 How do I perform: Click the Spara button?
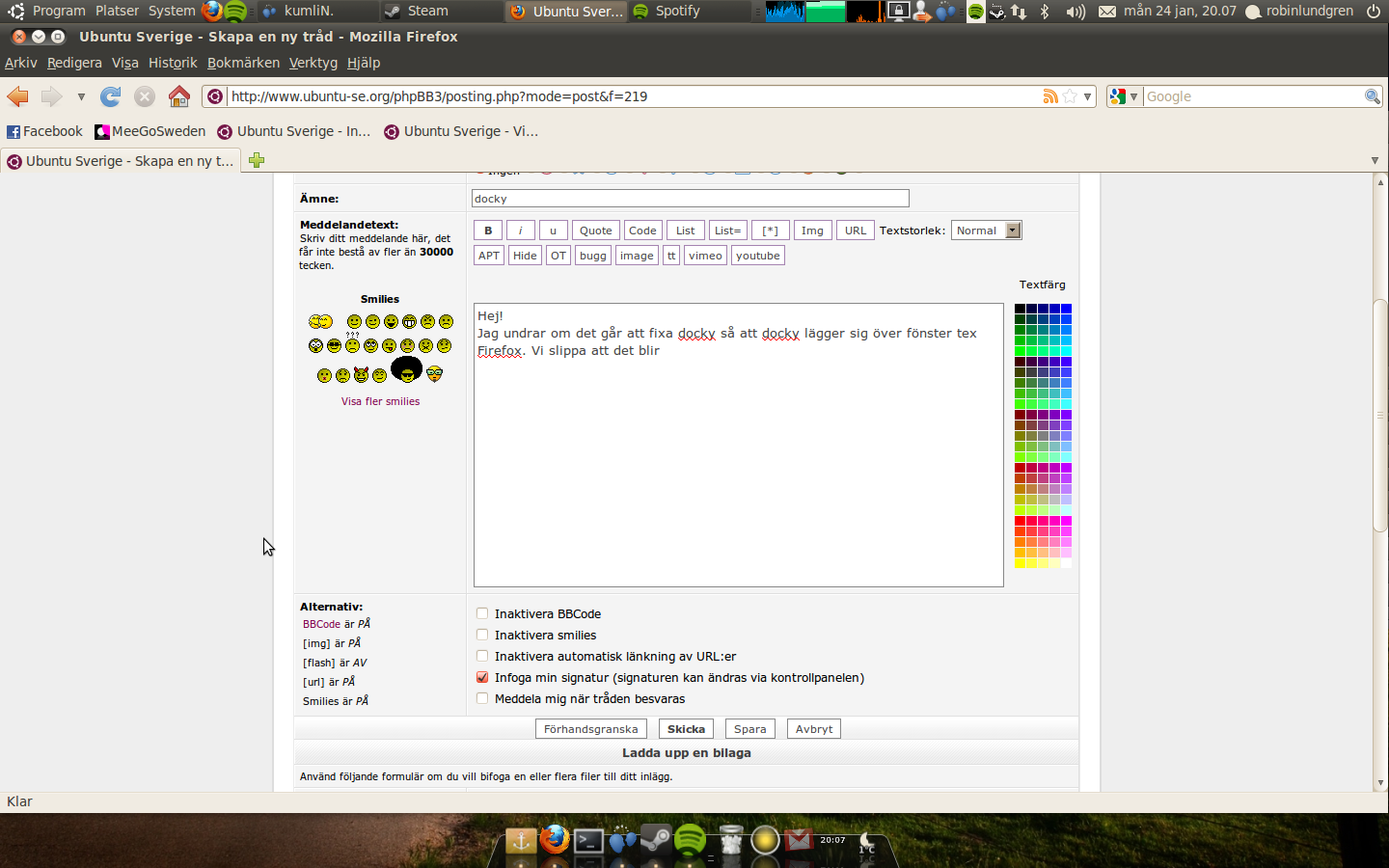click(749, 729)
